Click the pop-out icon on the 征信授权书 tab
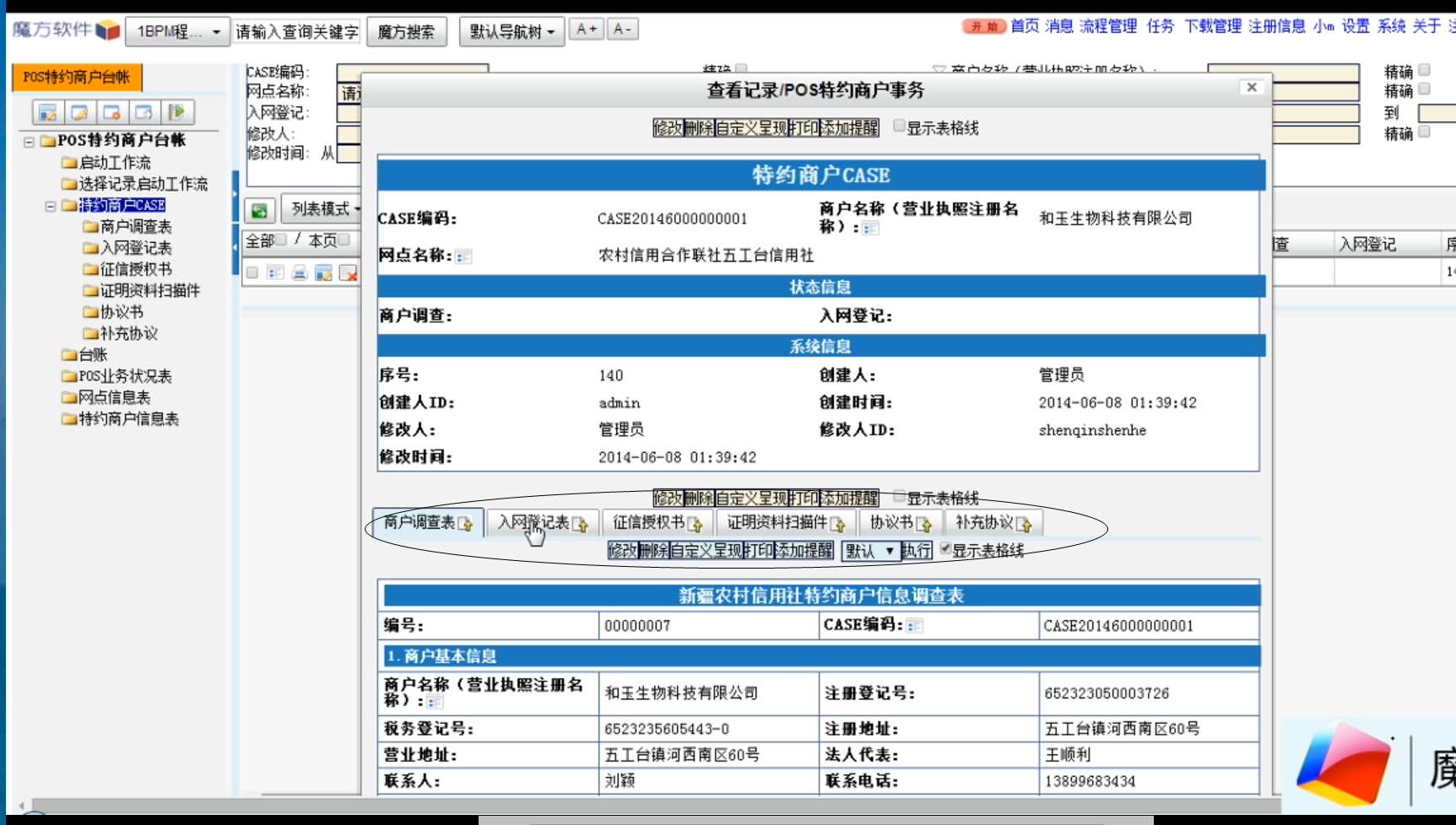1456x825 pixels. [695, 524]
